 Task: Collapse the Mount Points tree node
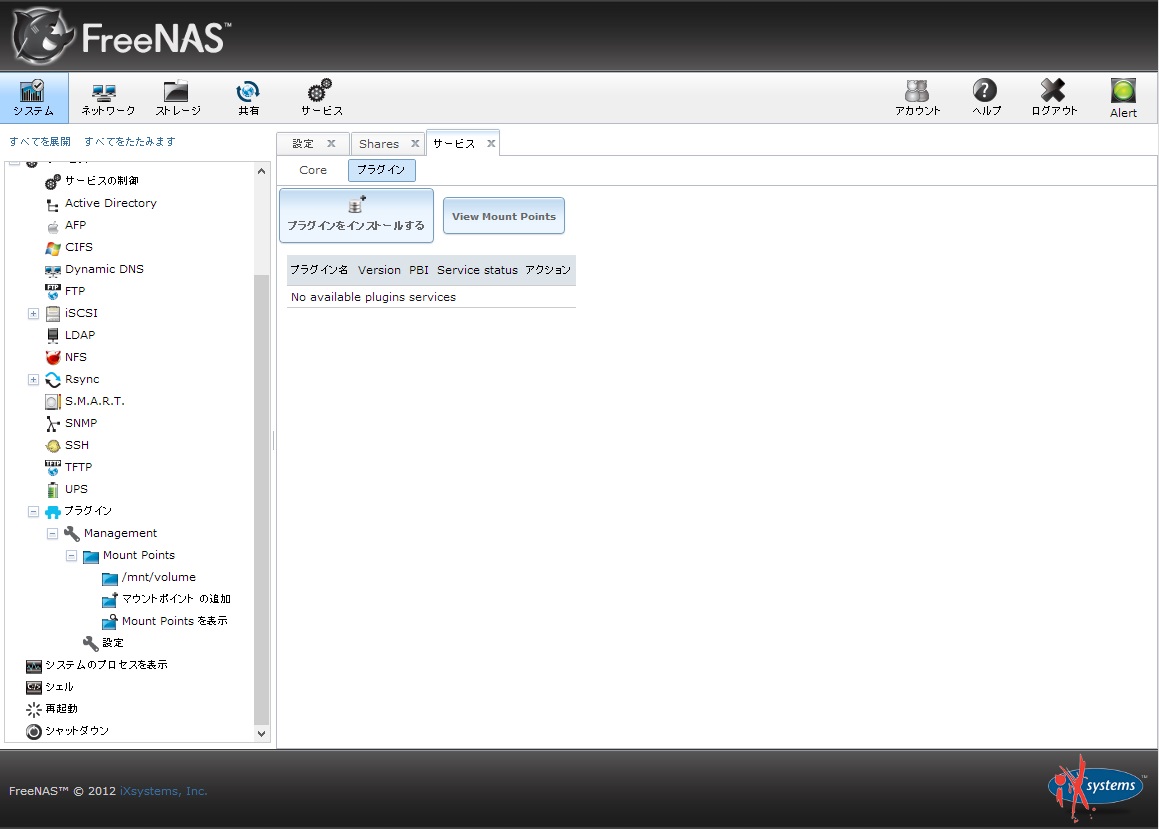point(72,556)
